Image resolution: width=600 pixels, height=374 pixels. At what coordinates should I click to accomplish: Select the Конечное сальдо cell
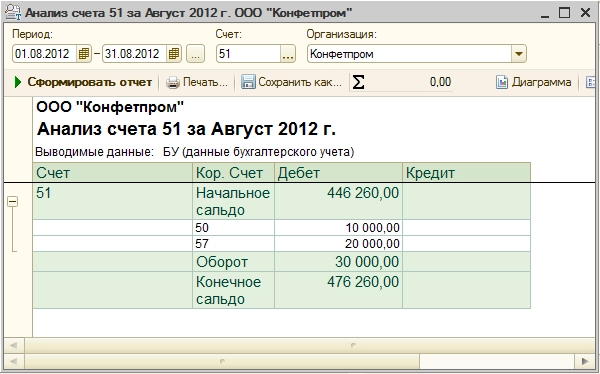(233, 290)
